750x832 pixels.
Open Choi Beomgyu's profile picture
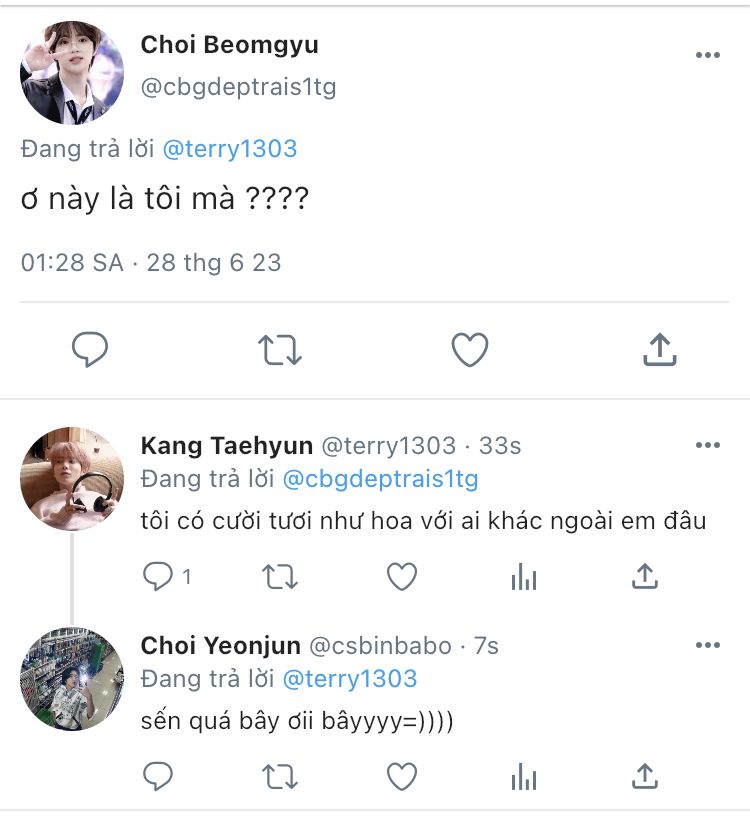(72, 73)
